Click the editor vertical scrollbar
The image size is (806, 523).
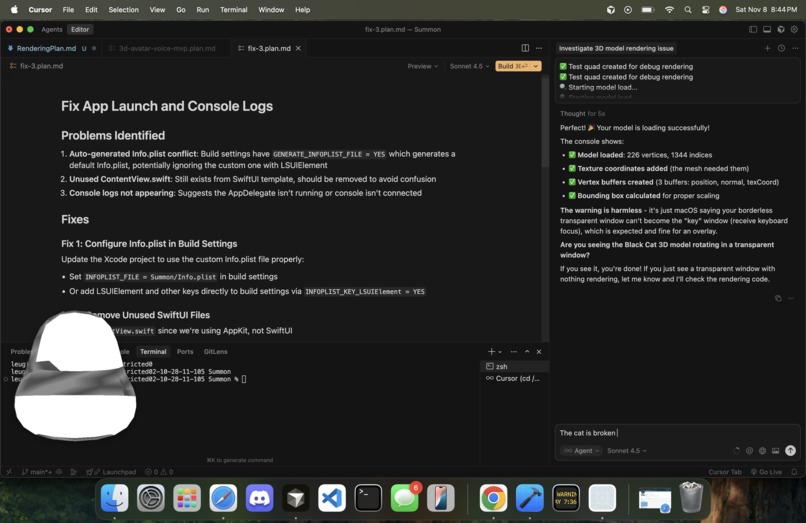544,123
